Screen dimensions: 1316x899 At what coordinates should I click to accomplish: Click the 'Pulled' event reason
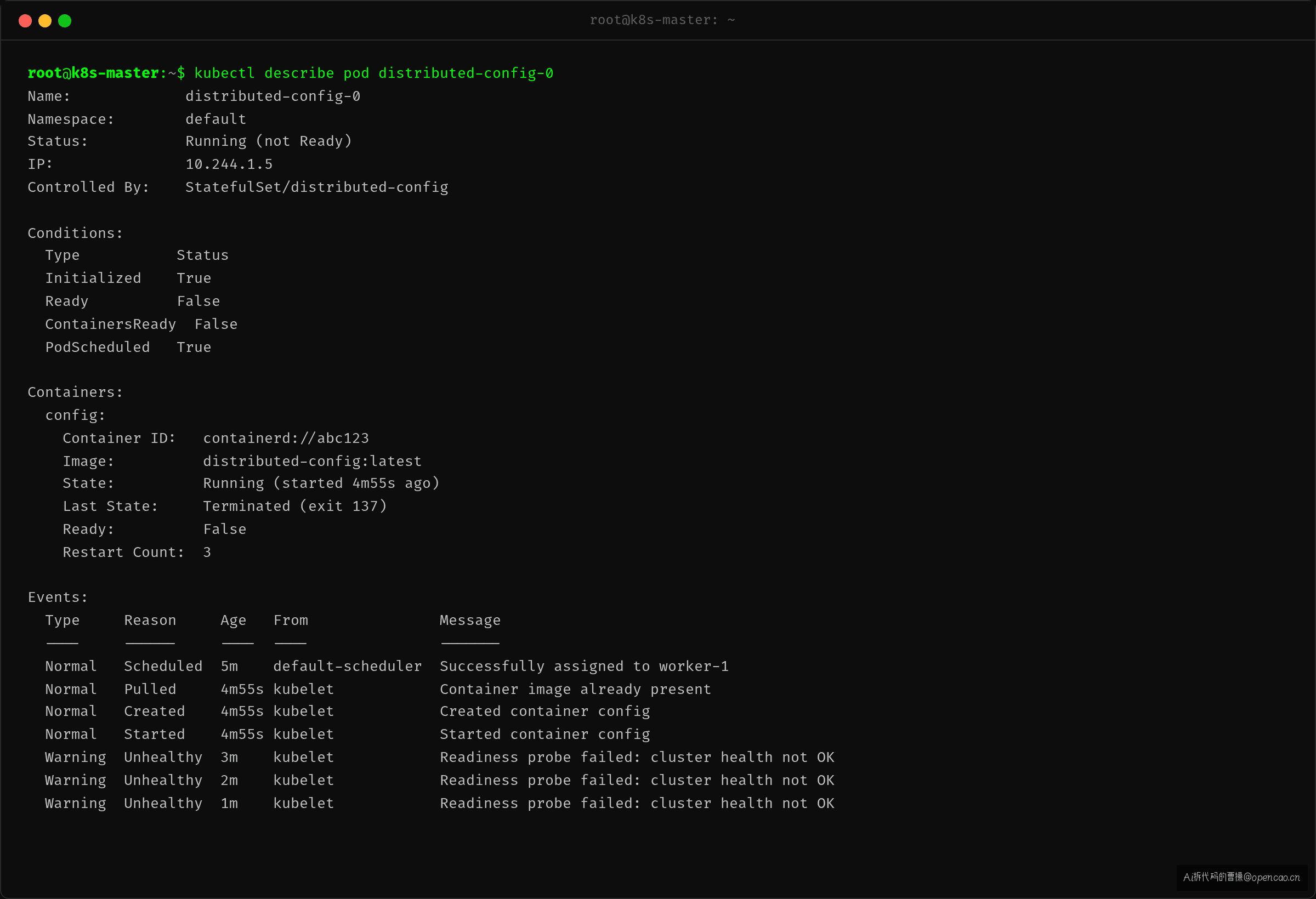tap(150, 690)
